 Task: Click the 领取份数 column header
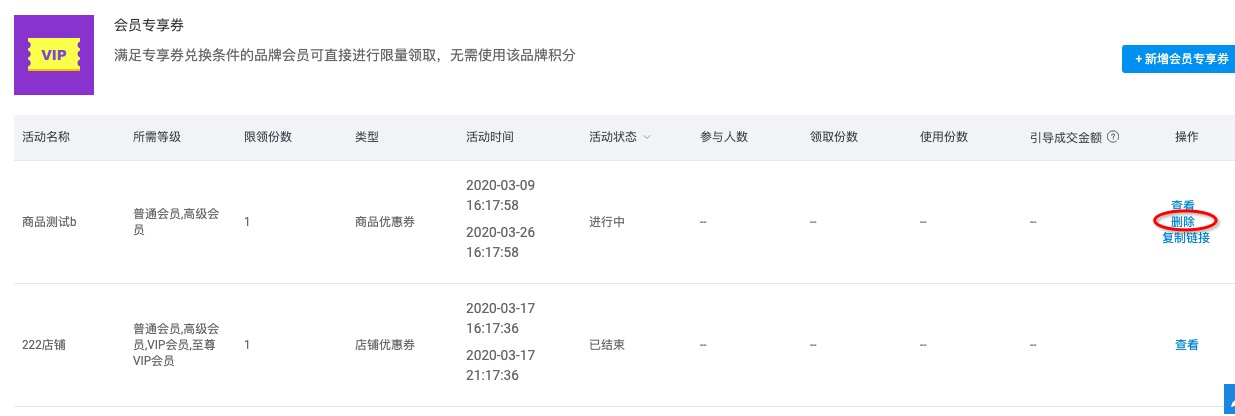(834, 137)
